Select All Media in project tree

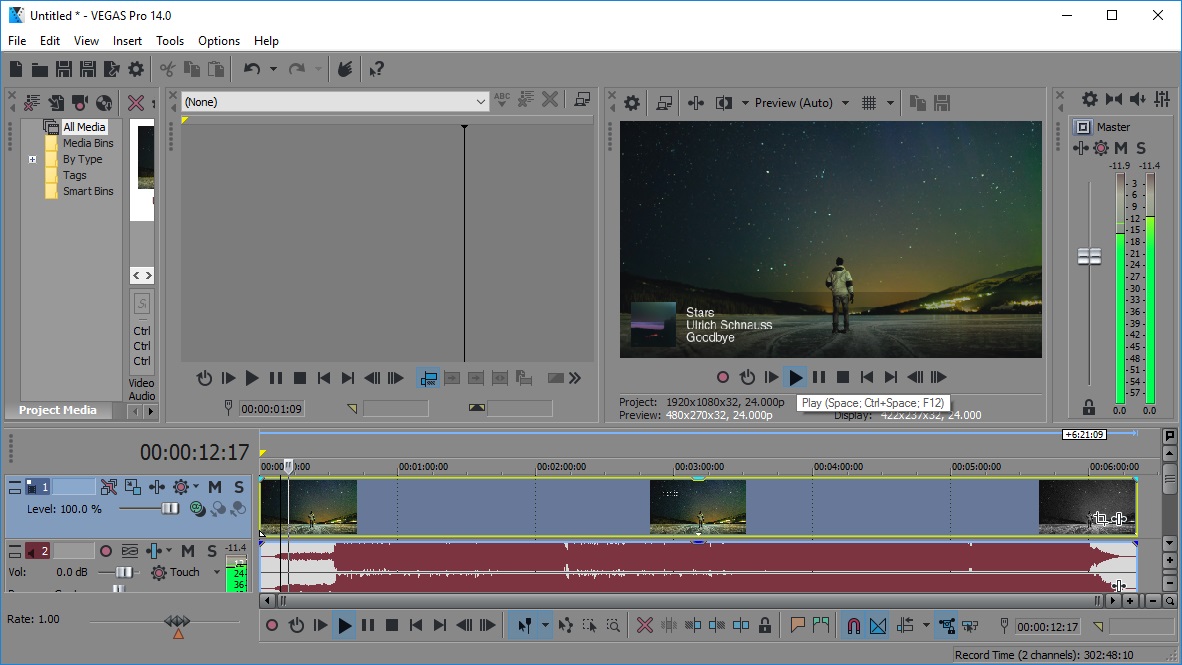(84, 127)
